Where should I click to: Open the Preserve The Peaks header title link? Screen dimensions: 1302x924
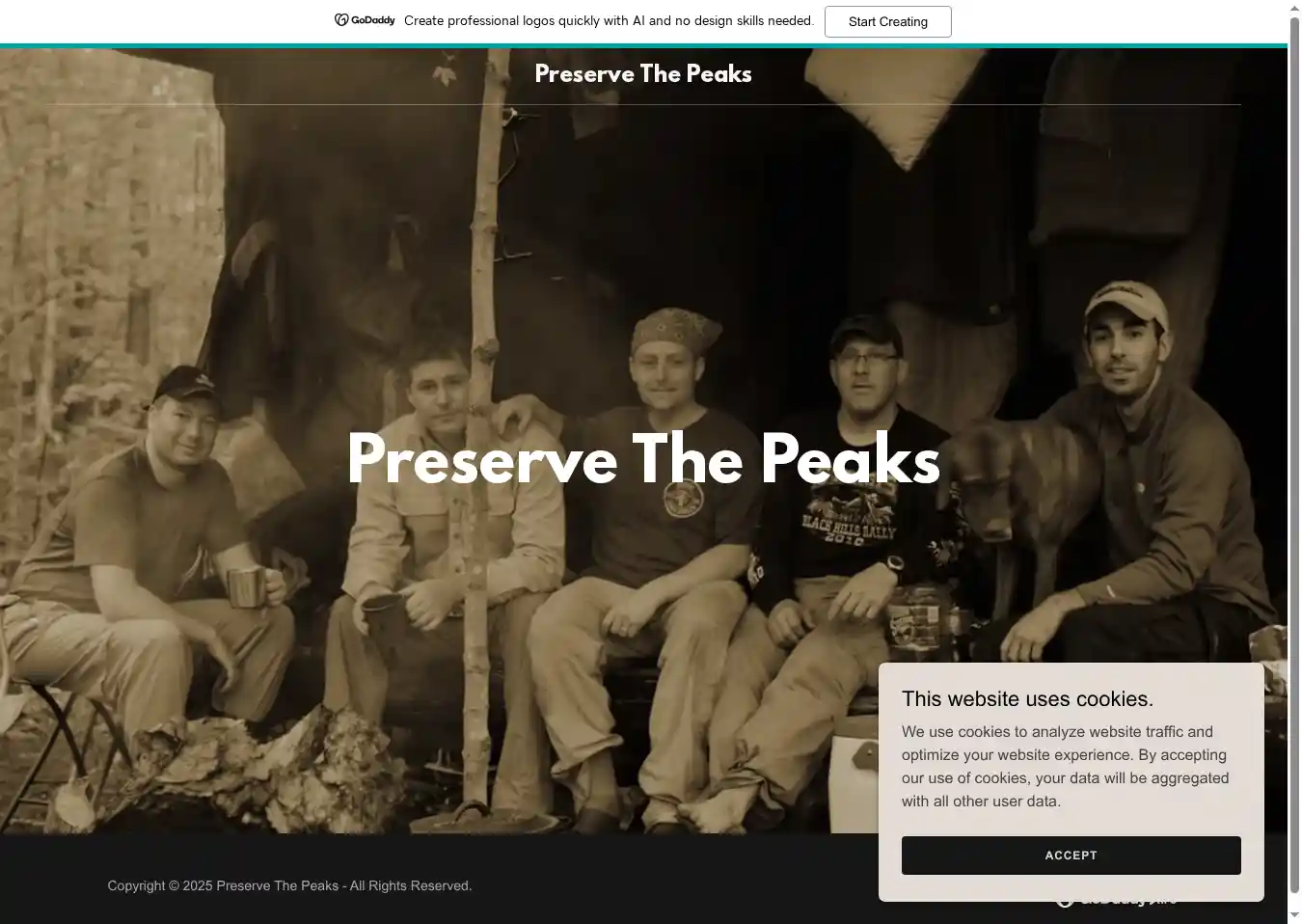pos(643,74)
